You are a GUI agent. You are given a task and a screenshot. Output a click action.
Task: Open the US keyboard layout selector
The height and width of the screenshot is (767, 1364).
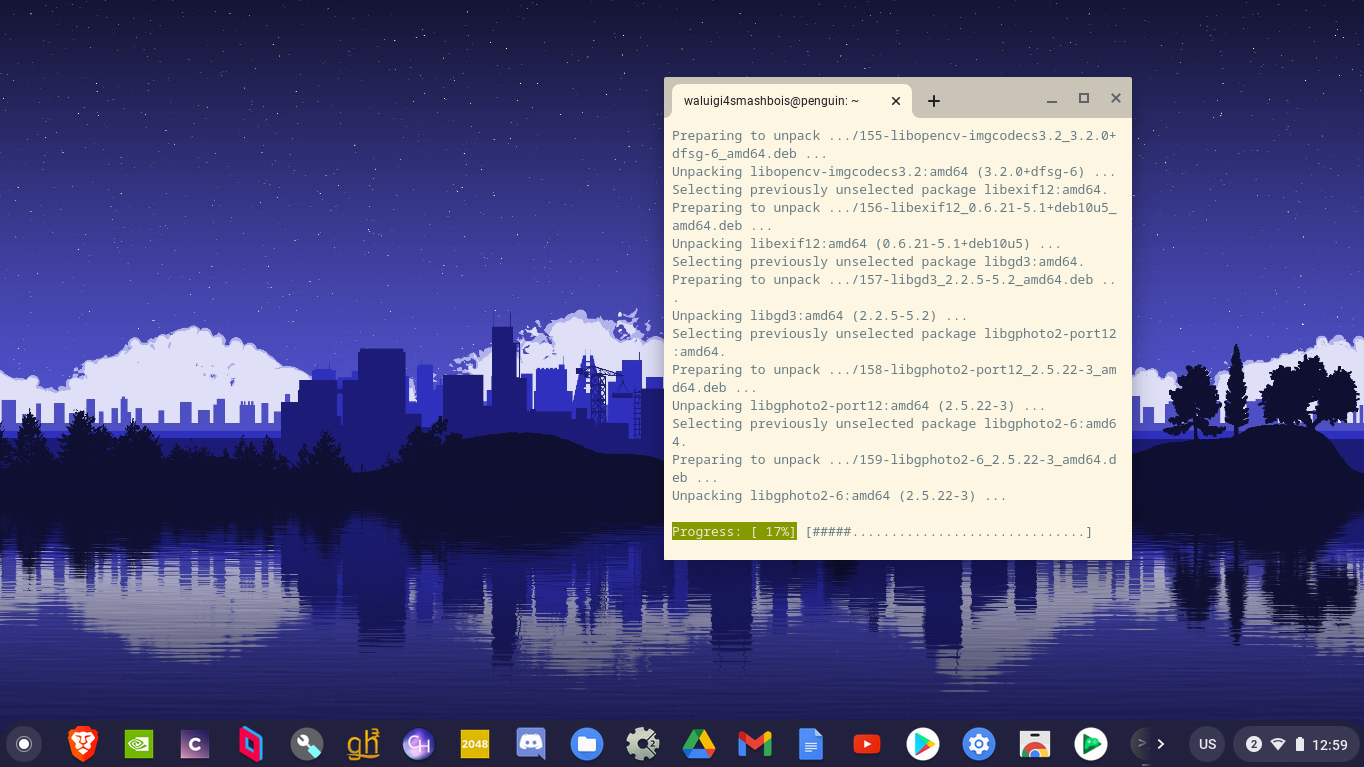pyautogui.click(x=1206, y=744)
